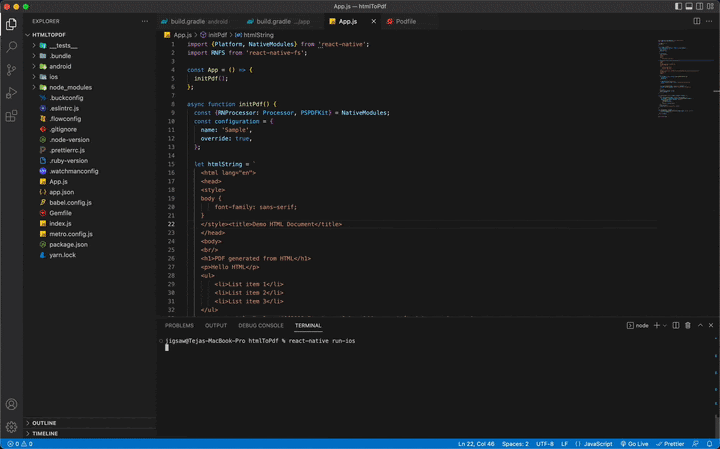Open the Search view icon

11,47
